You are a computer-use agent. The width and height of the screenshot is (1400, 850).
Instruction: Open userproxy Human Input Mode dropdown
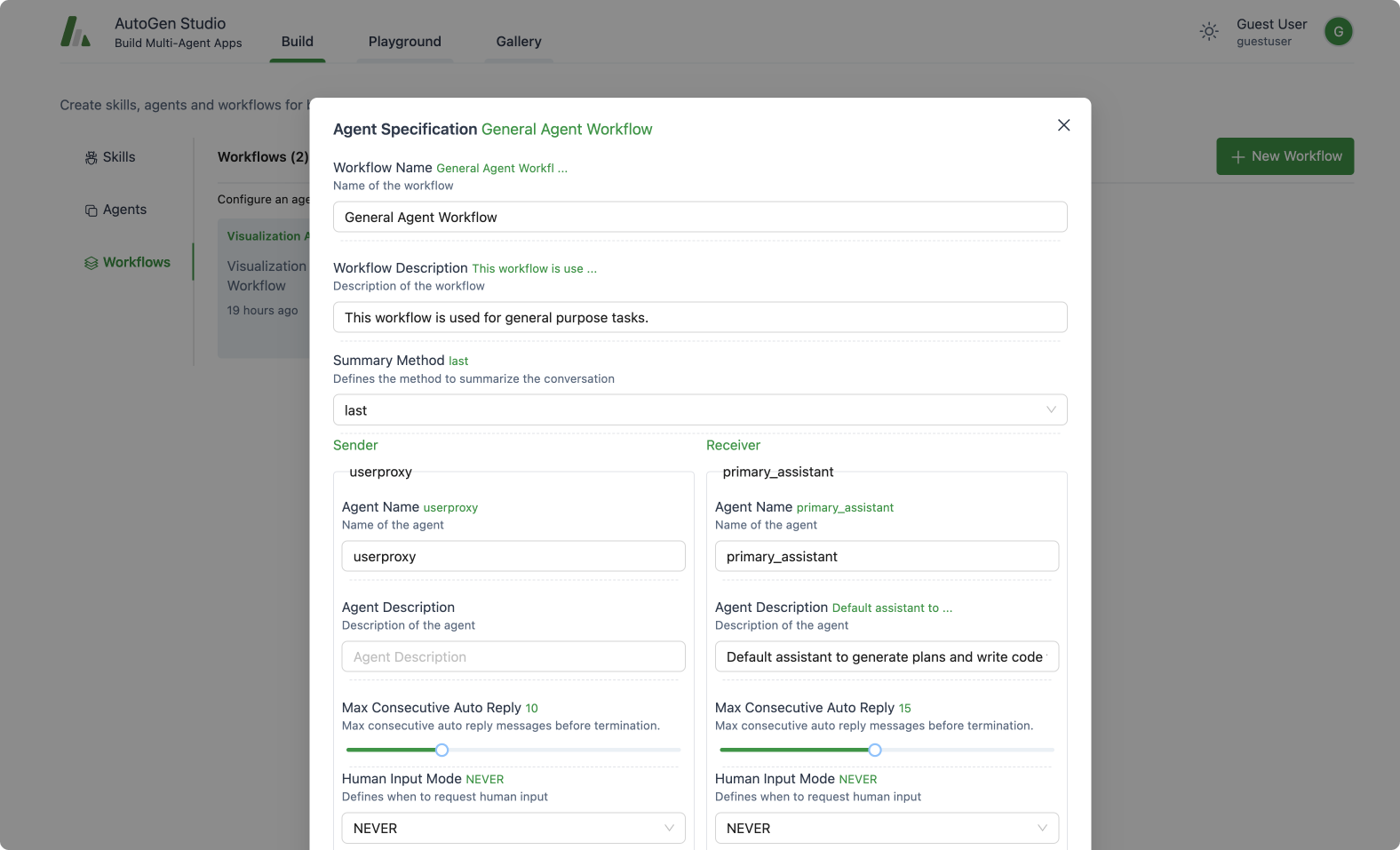513,828
